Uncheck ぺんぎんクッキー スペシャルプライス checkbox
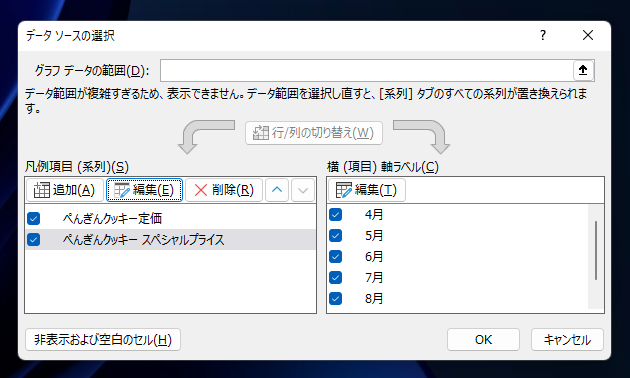Screen dimensions: 630x378 [x=34, y=239]
